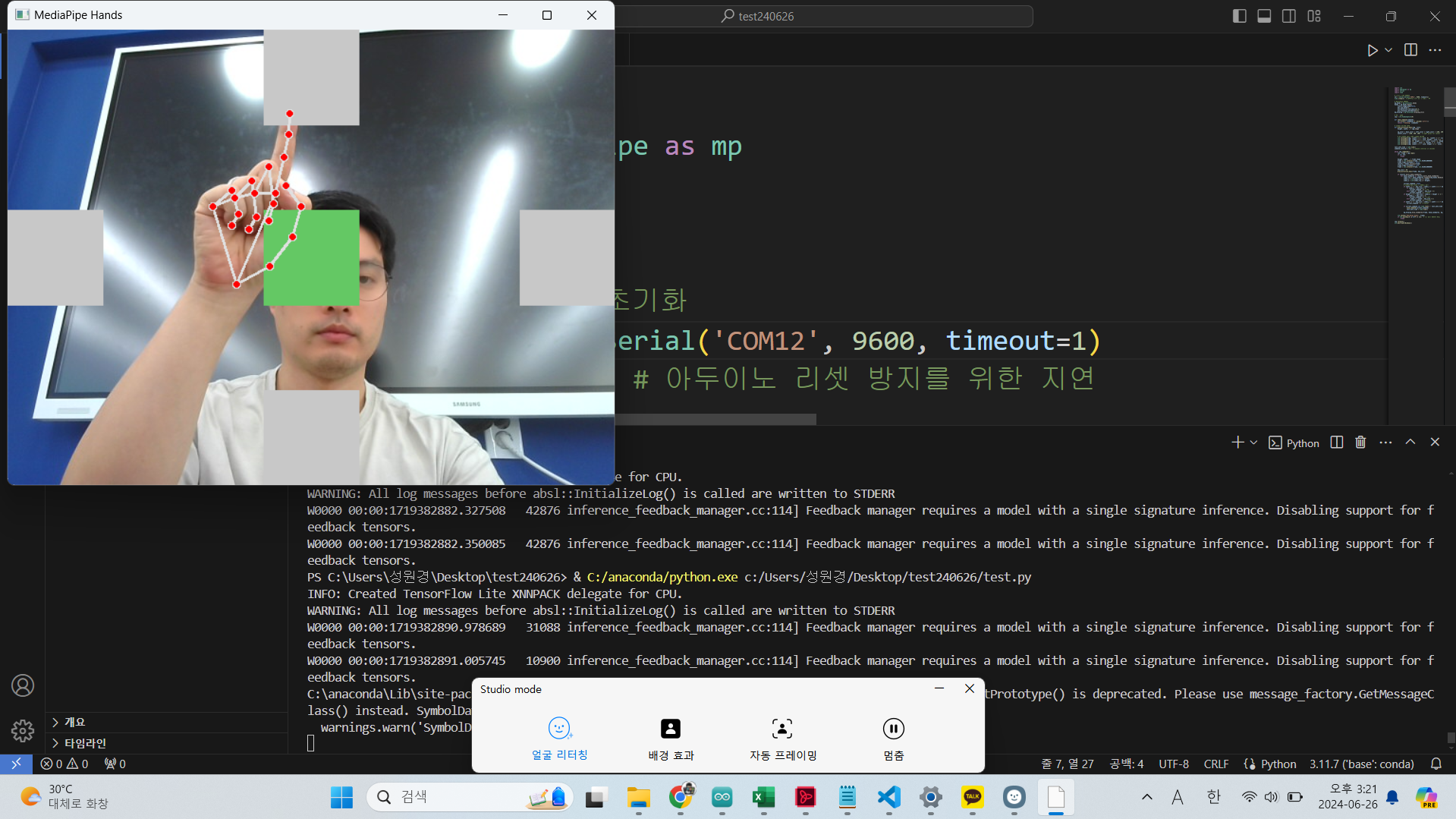Click the green center square in MediaPipe Hands
This screenshot has width=1456, height=819.
(x=311, y=258)
